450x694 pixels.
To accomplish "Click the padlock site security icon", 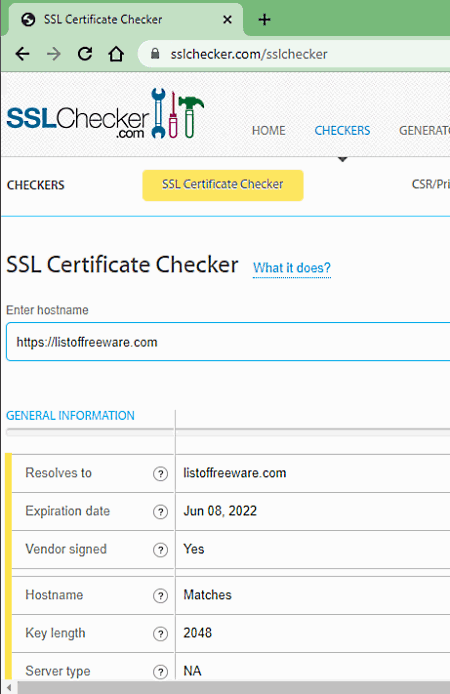I will 155,54.
